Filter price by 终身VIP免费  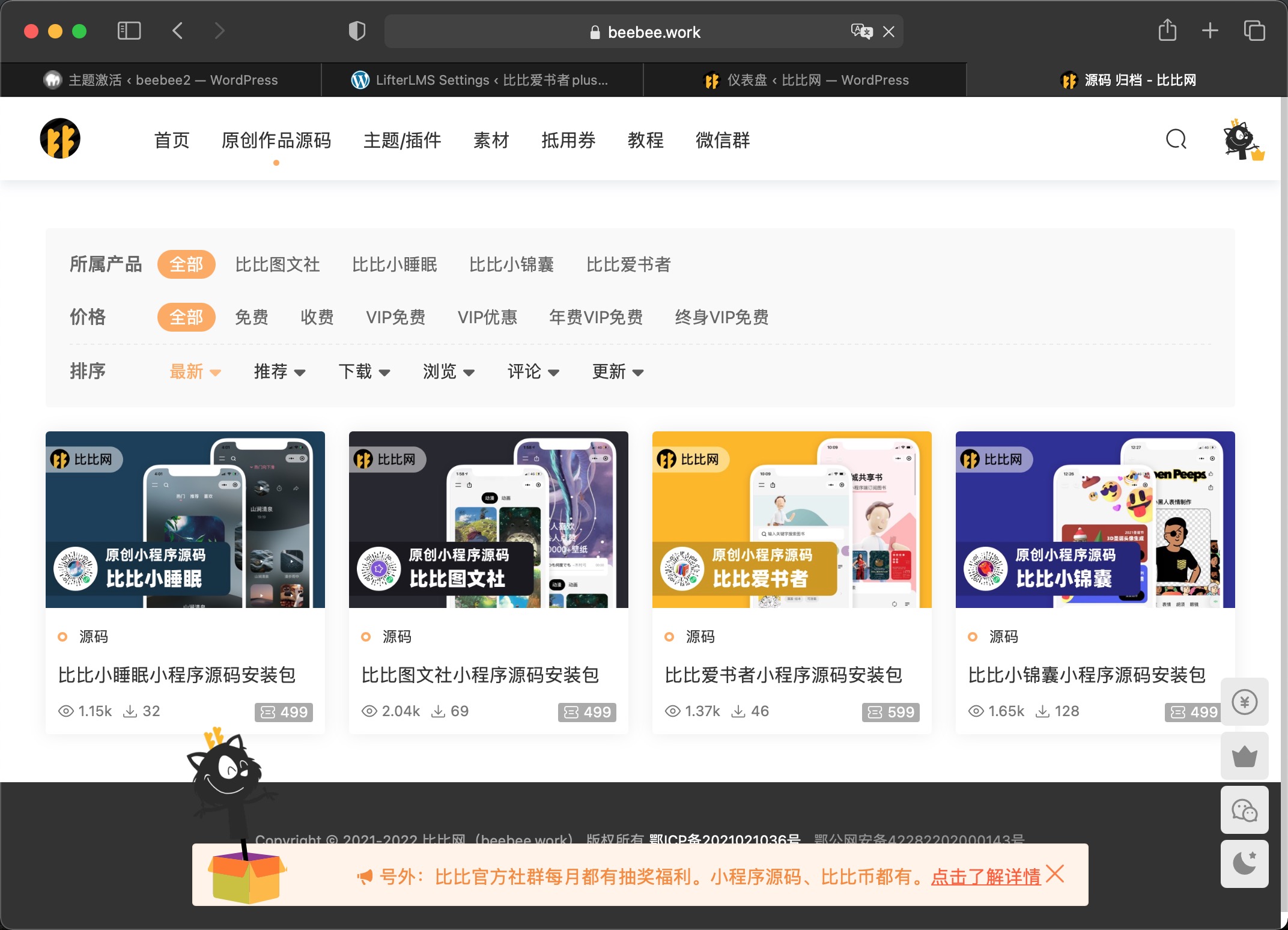pos(721,317)
